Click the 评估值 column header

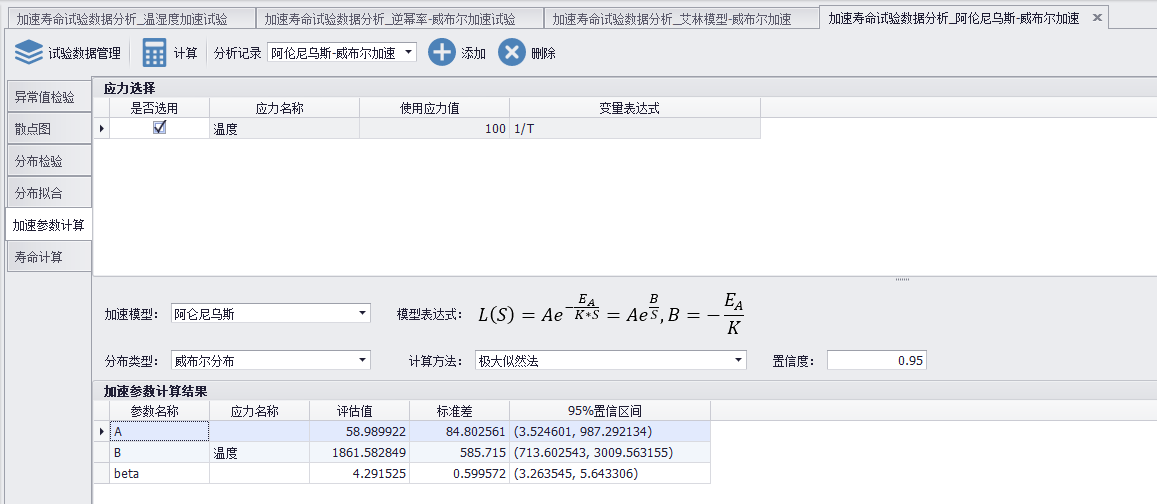pos(359,411)
